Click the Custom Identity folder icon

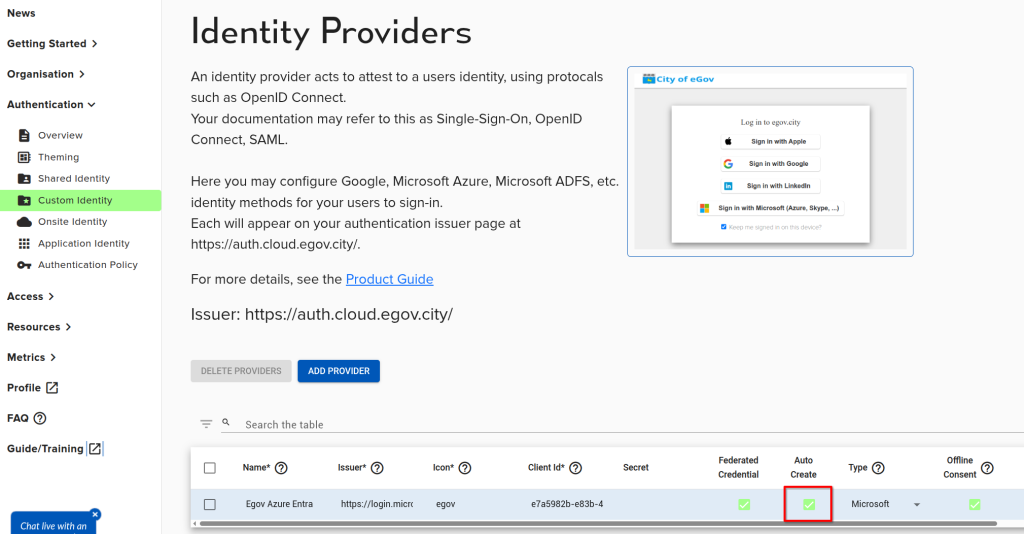[x=24, y=200]
